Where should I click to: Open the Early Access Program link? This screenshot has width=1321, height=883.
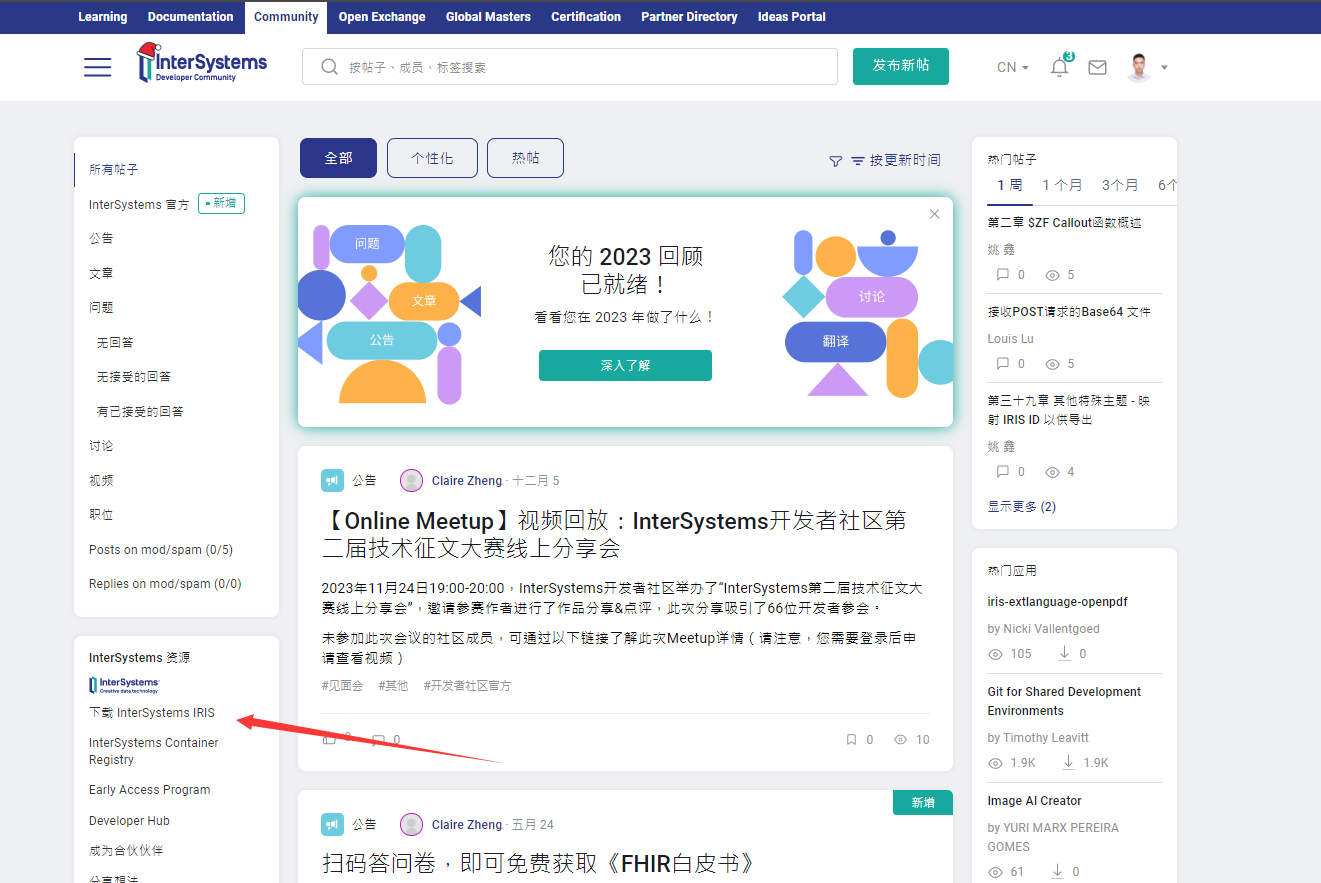[x=150, y=790]
